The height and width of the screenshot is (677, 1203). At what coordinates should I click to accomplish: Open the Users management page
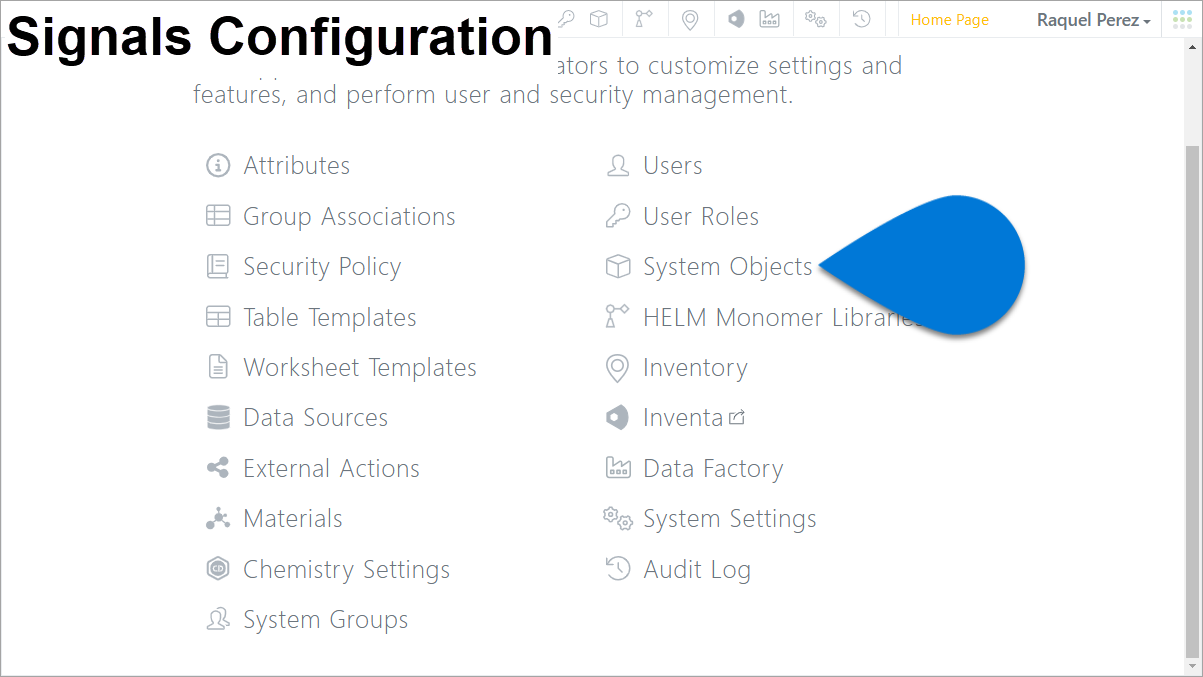tap(672, 166)
